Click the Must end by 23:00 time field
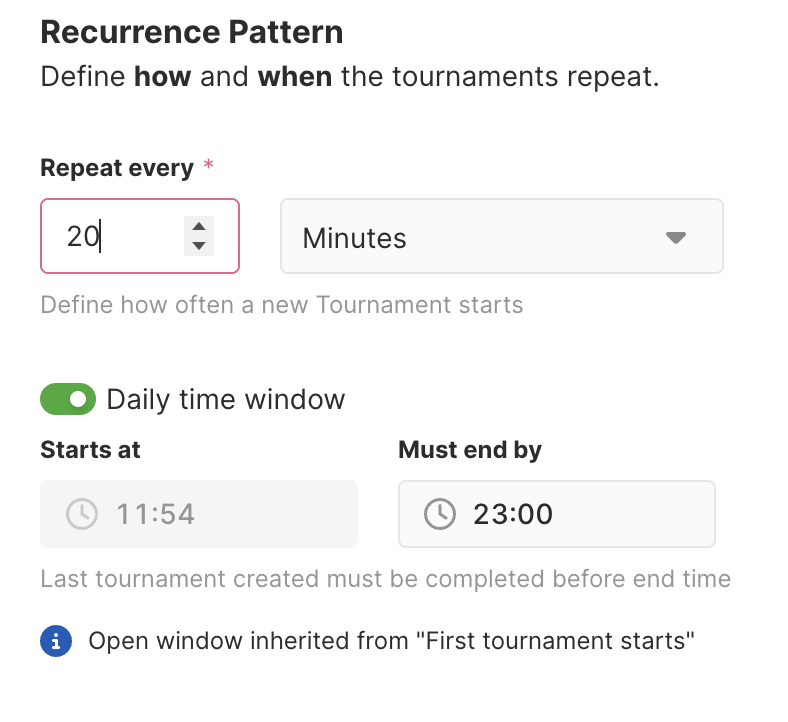 556,514
